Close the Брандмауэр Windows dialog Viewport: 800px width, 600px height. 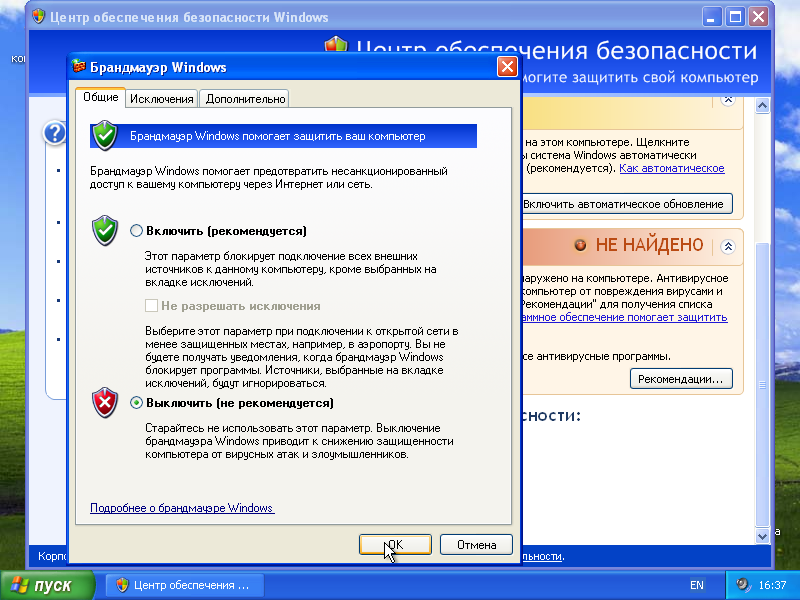tap(507, 67)
